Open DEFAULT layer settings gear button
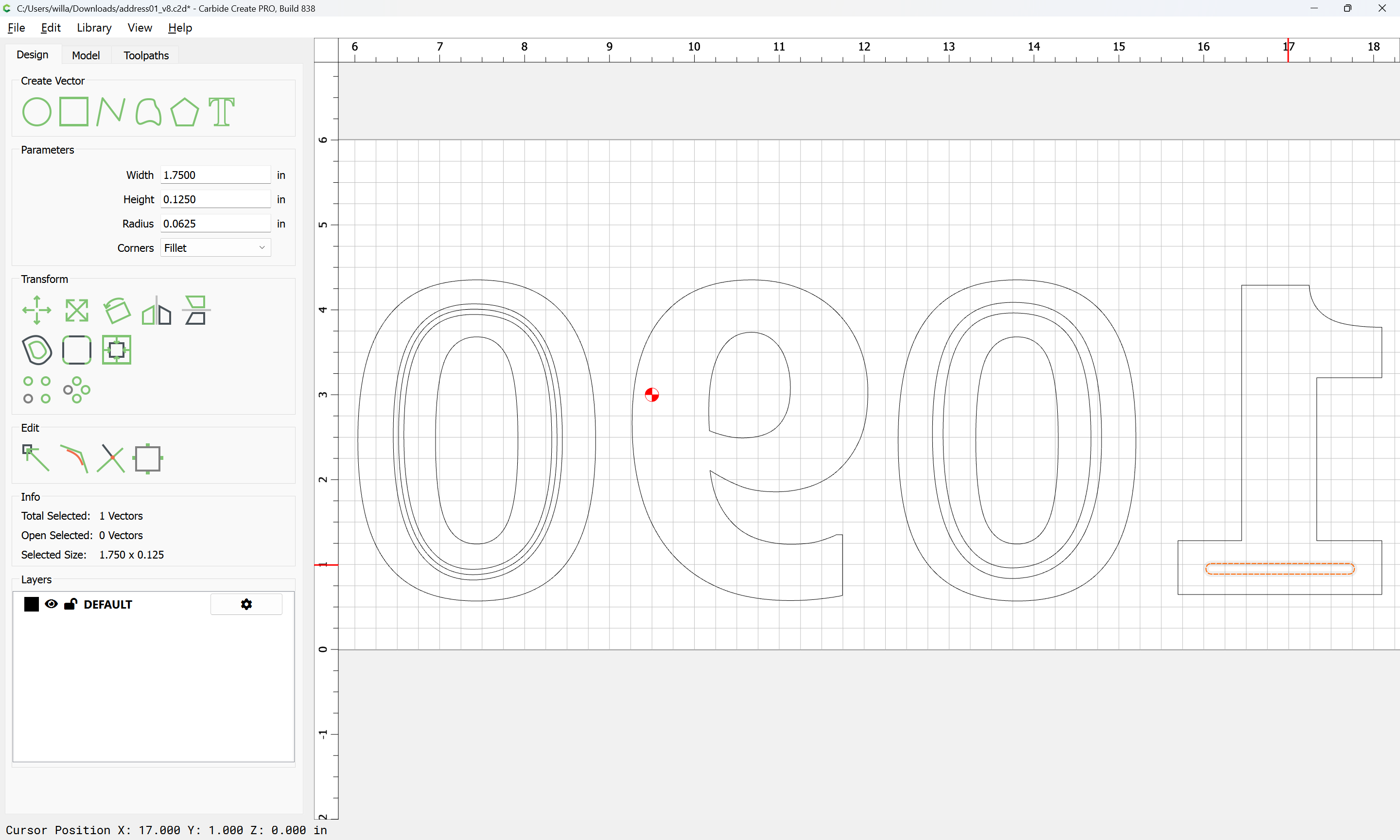1400x840 pixels. point(246,604)
